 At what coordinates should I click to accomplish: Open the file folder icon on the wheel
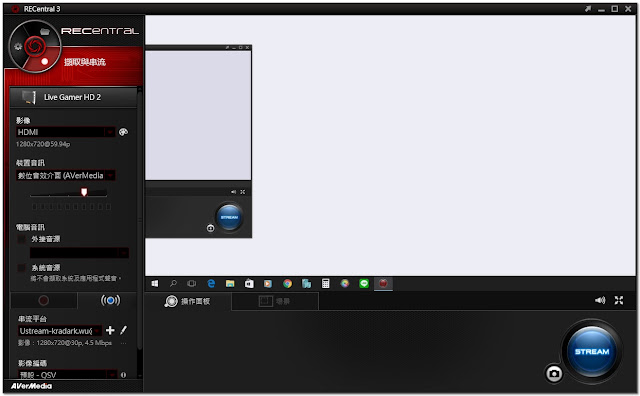(x=44, y=31)
